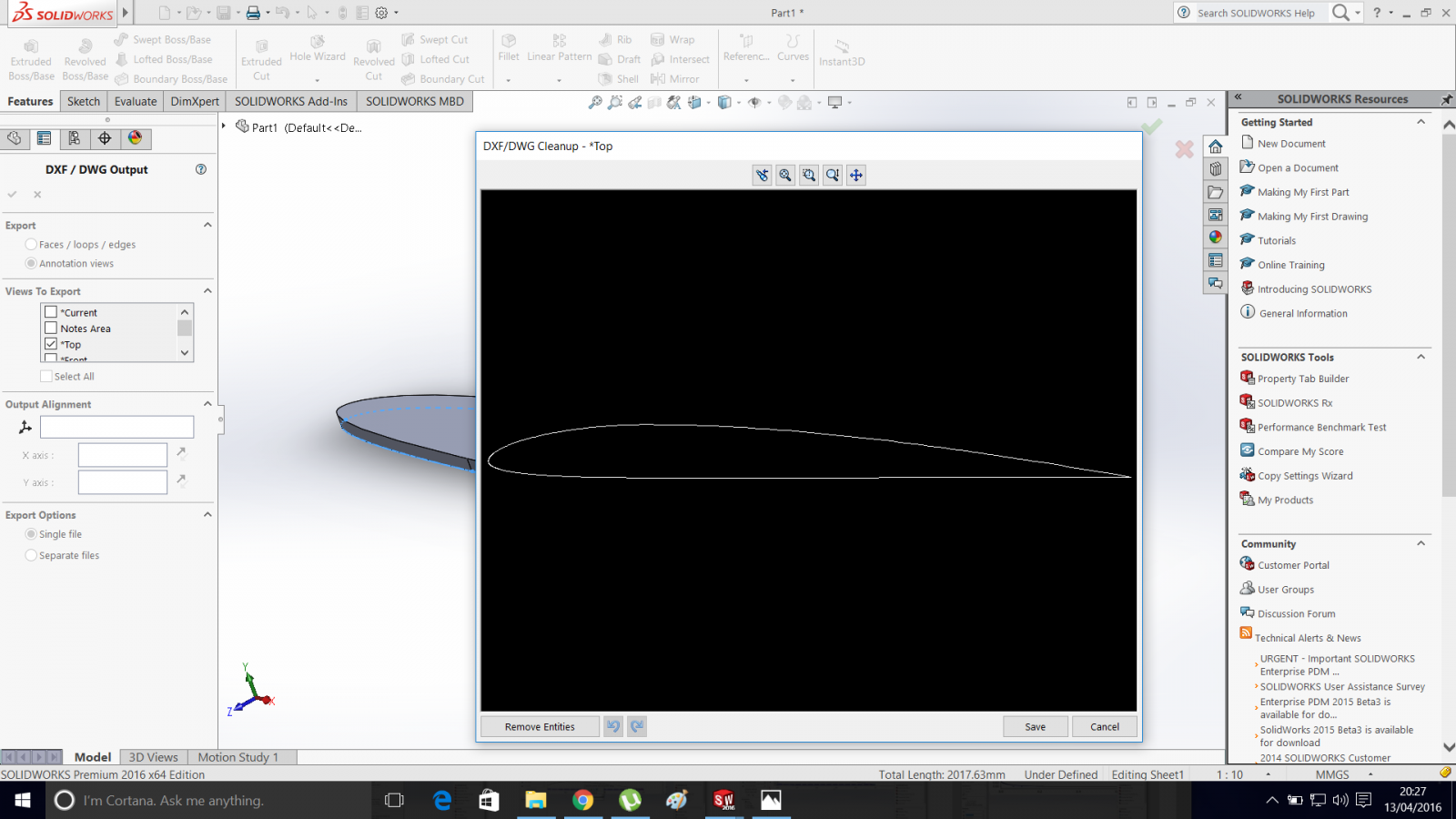The height and width of the screenshot is (819, 1456).
Task: Open the SOLIDWORKS Add-Ins tab
Action: (291, 101)
